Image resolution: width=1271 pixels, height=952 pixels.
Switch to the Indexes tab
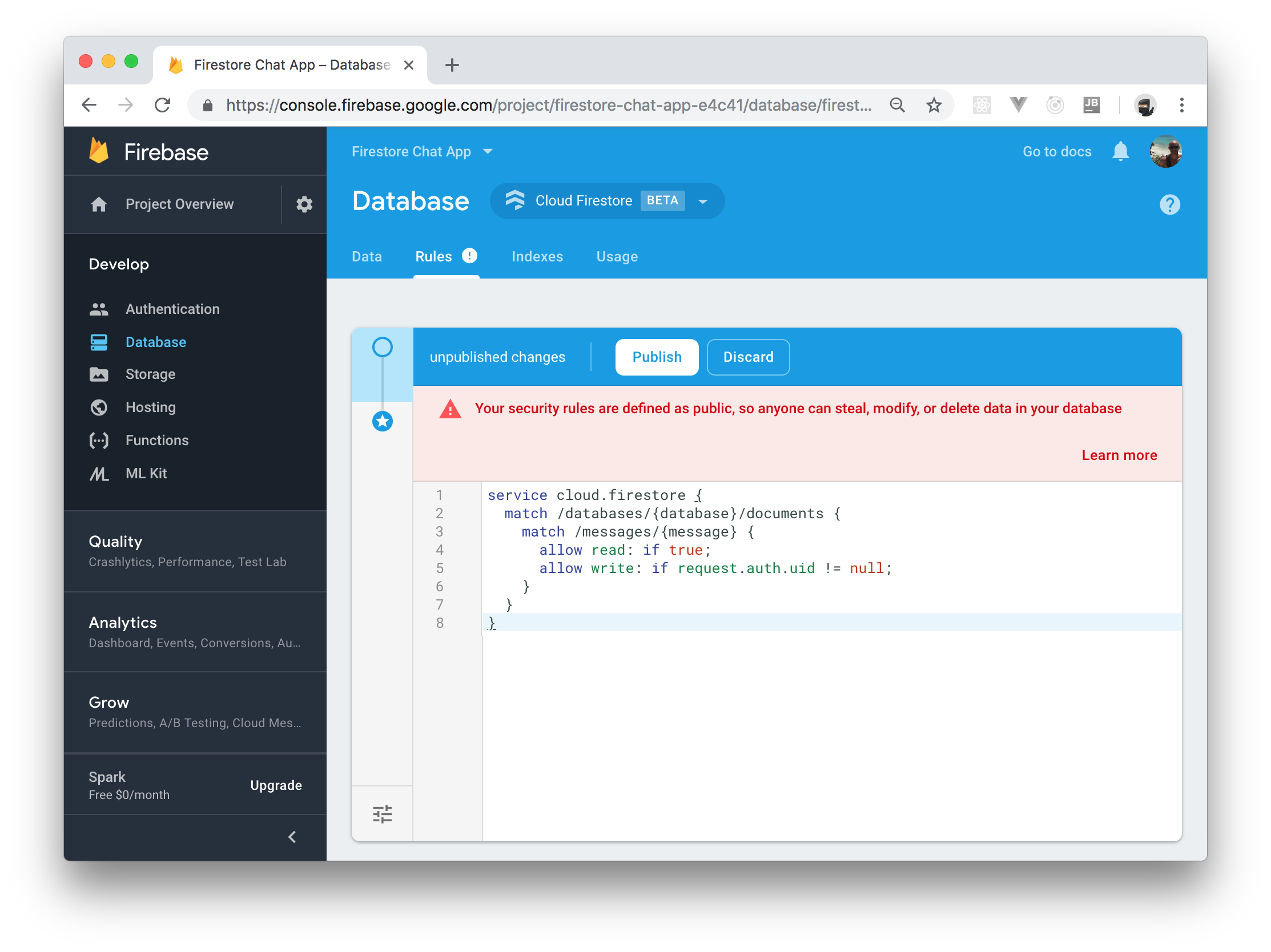(537, 257)
